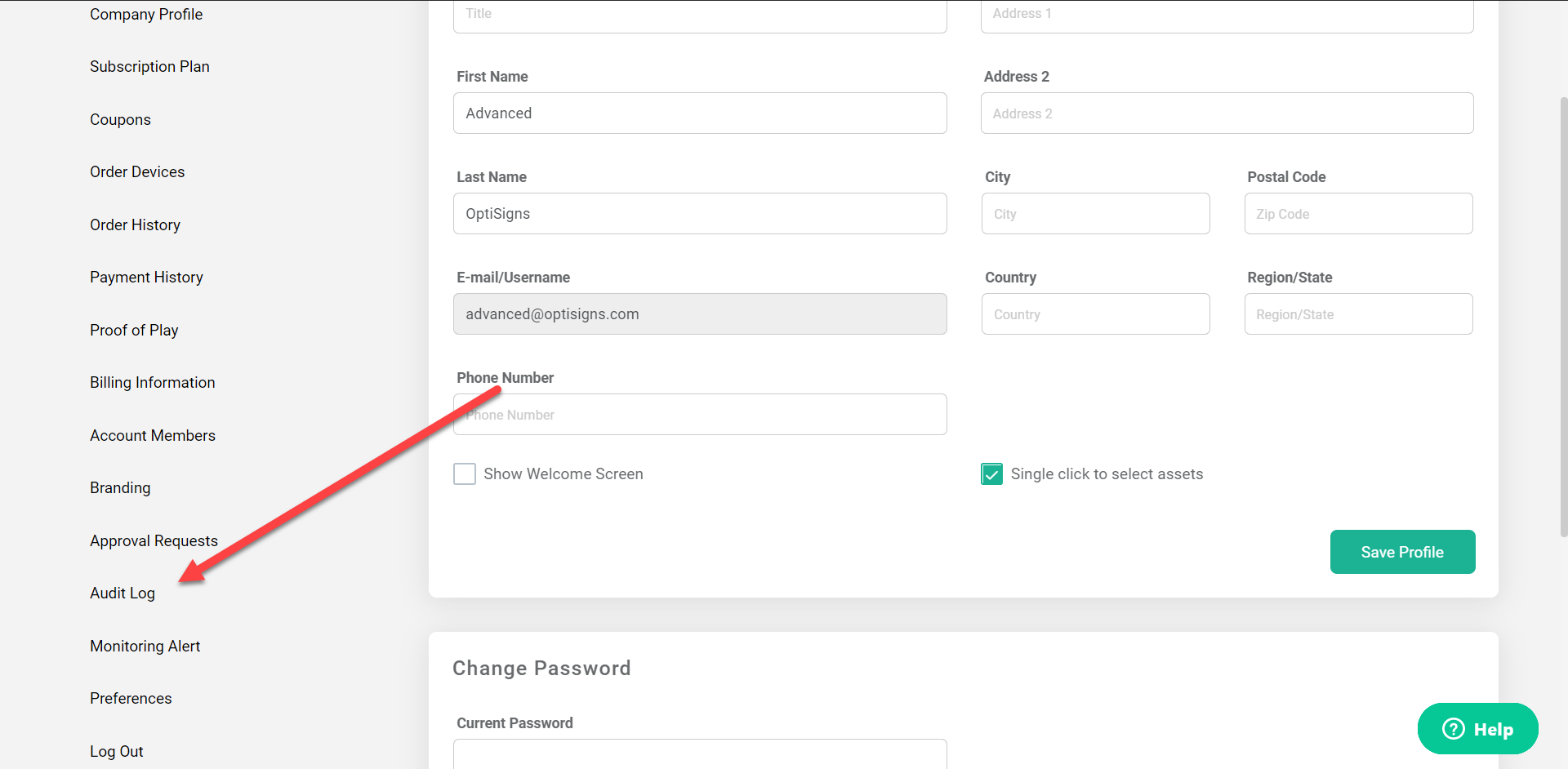Open the Subscription Plan section

pos(149,67)
